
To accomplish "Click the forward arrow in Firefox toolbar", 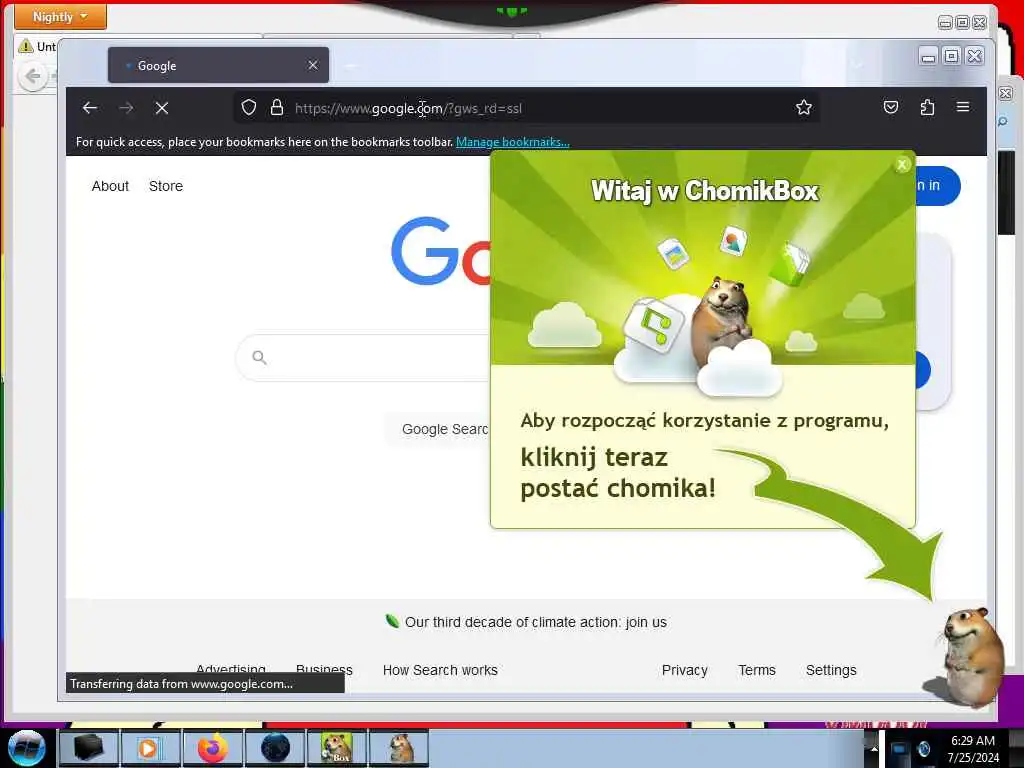I will (x=126, y=108).
